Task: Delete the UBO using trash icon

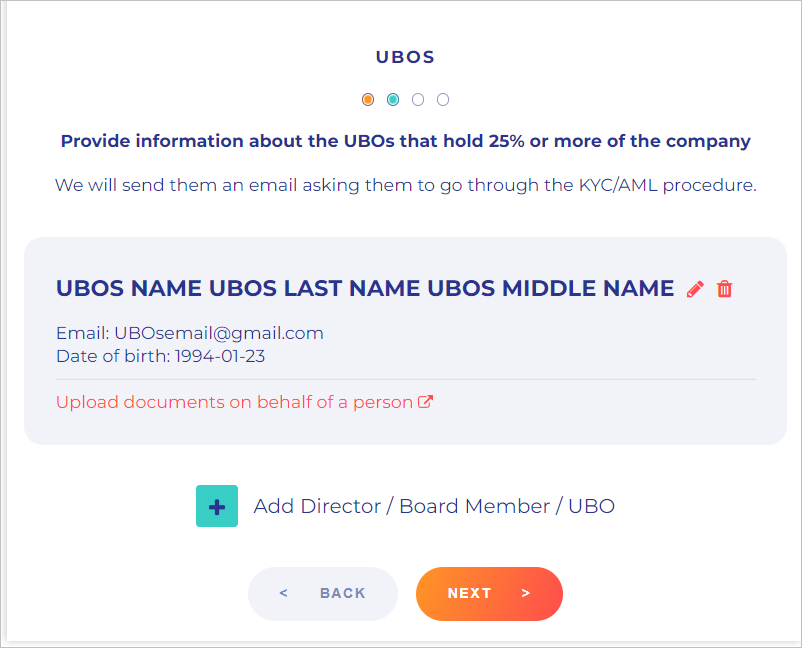Action: [x=725, y=289]
